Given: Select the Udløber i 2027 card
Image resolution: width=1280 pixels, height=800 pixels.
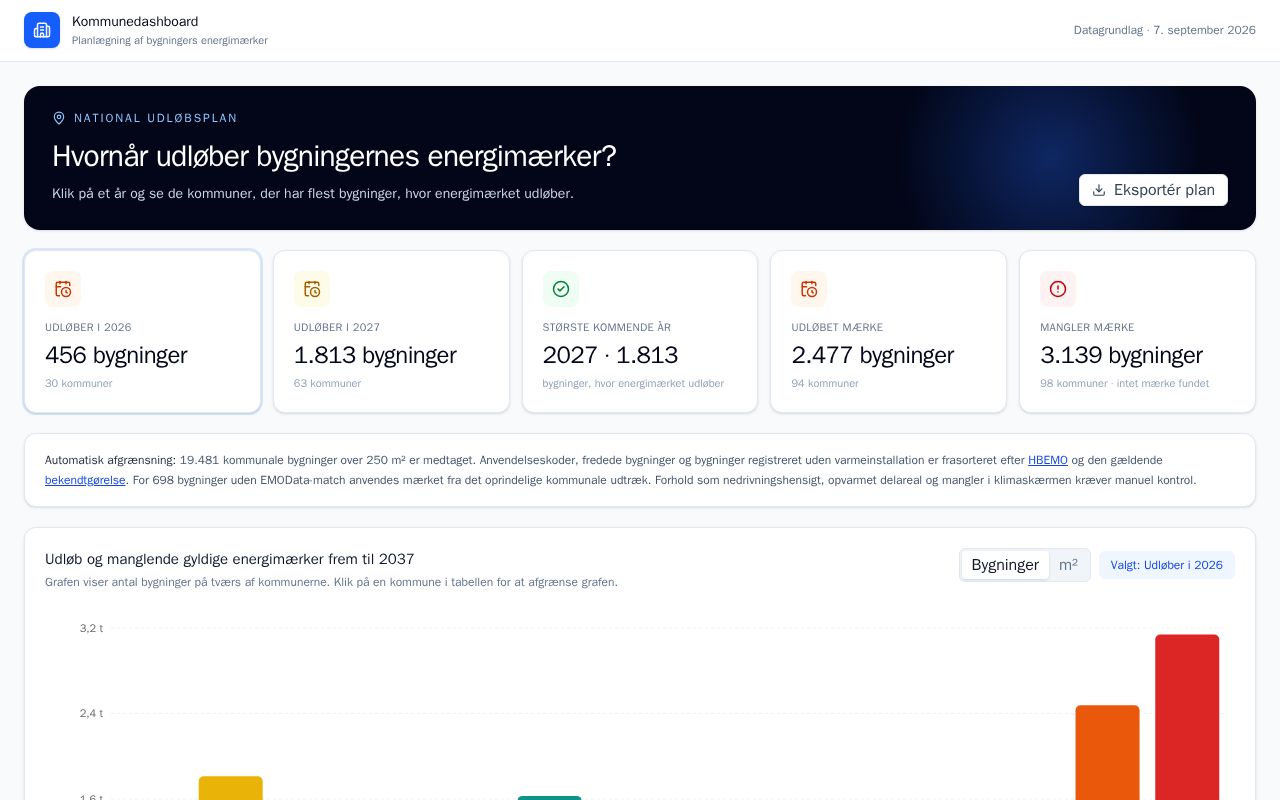Looking at the screenshot, I should pyautogui.click(x=391, y=331).
